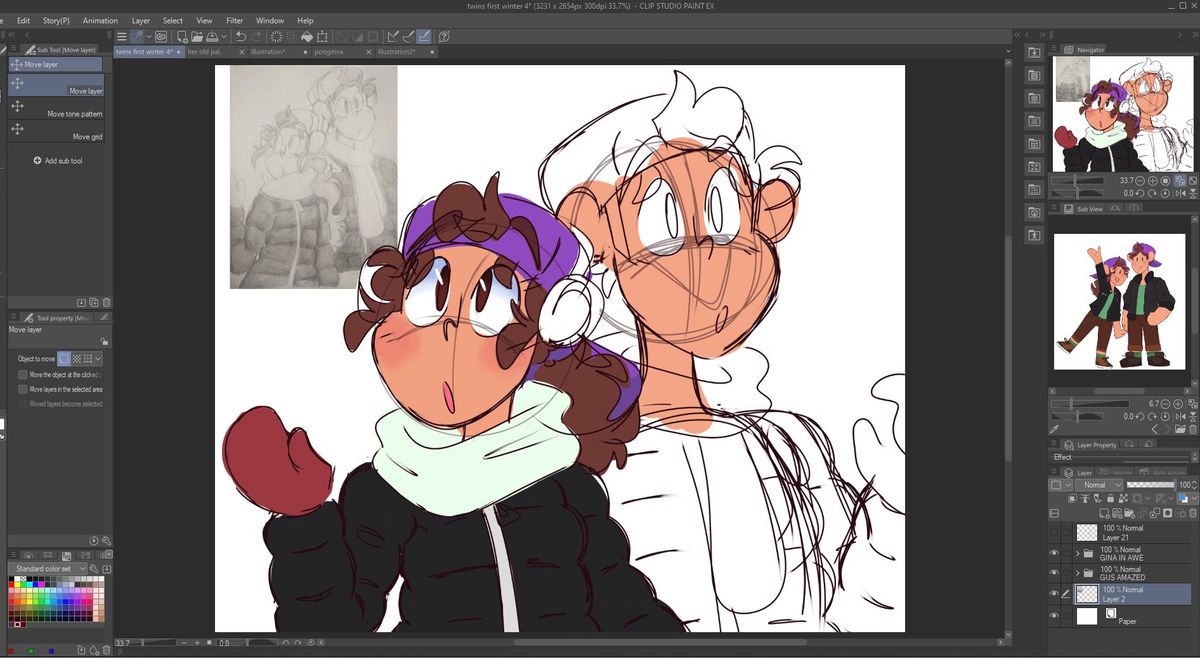Click the New layer folder icon
This screenshot has height=658, width=1200.
(x=1129, y=513)
